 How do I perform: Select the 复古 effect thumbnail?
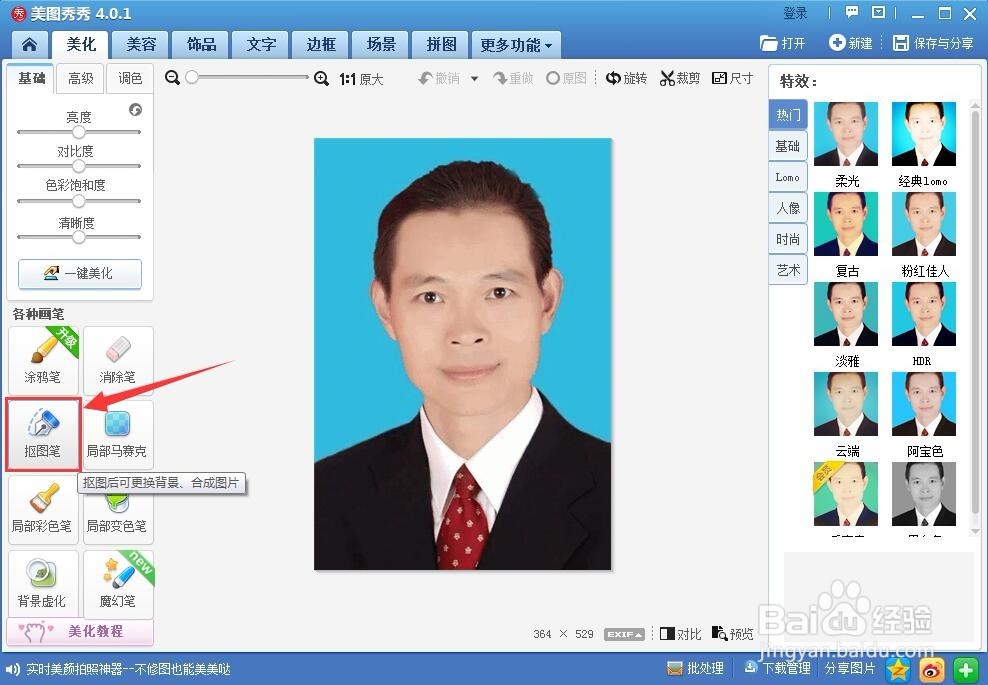point(845,222)
